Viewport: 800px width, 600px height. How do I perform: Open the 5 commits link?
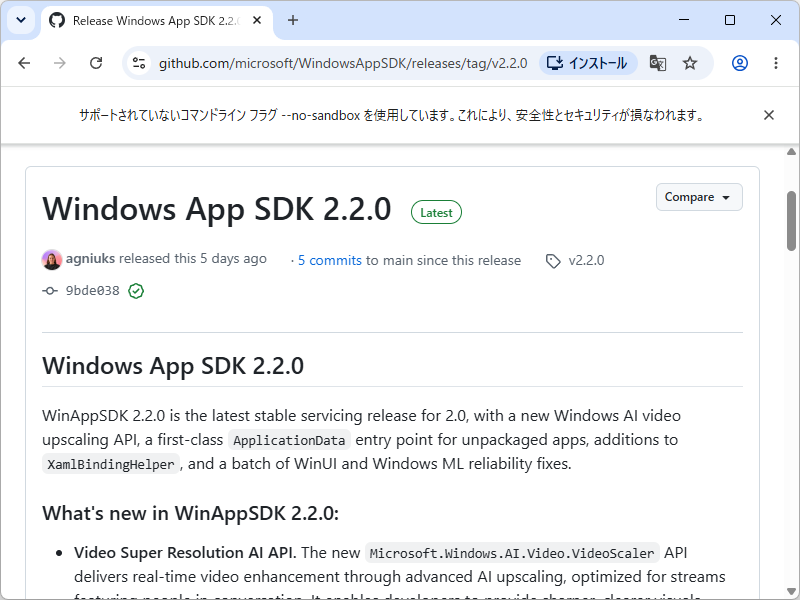[x=330, y=260]
